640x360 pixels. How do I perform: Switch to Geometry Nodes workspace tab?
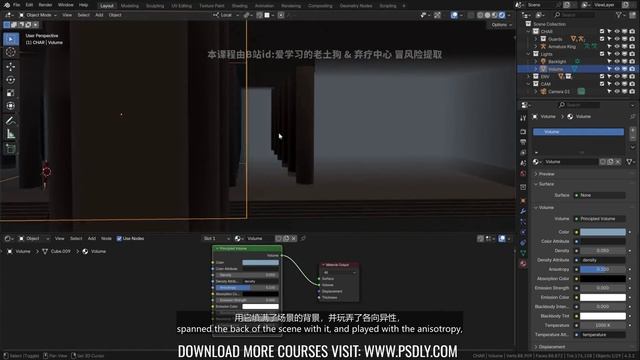click(356, 6)
